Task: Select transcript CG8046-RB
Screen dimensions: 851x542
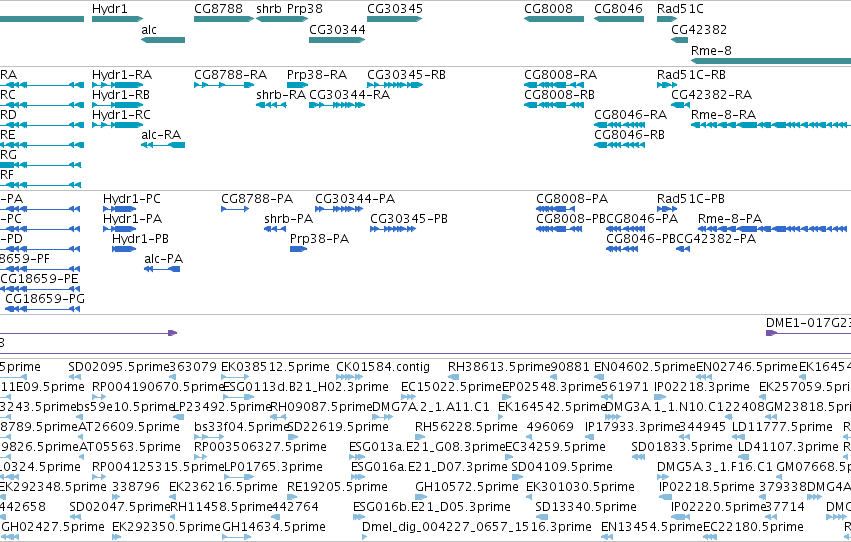Action: [619, 145]
